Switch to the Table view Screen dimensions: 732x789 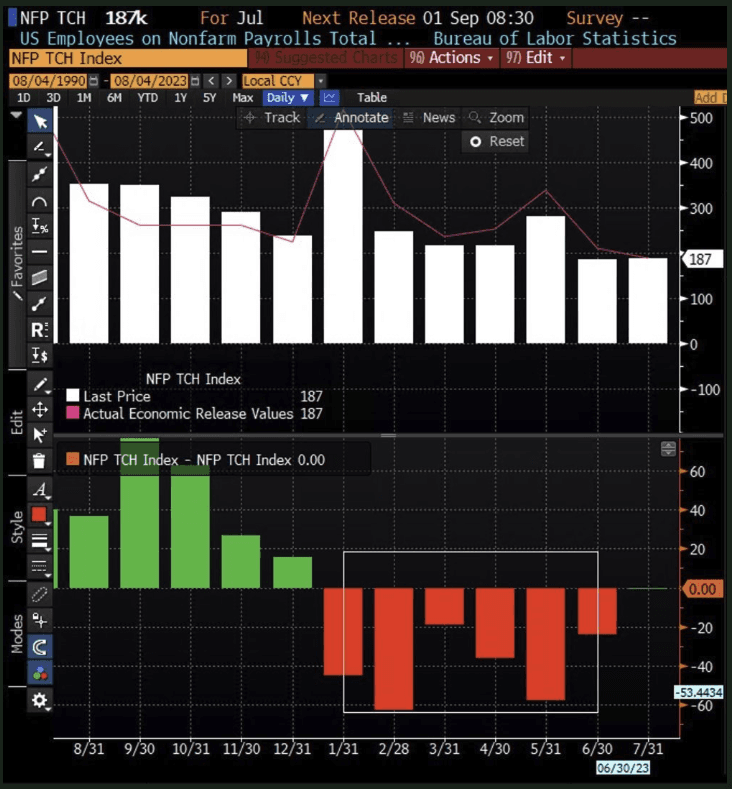tap(372, 98)
